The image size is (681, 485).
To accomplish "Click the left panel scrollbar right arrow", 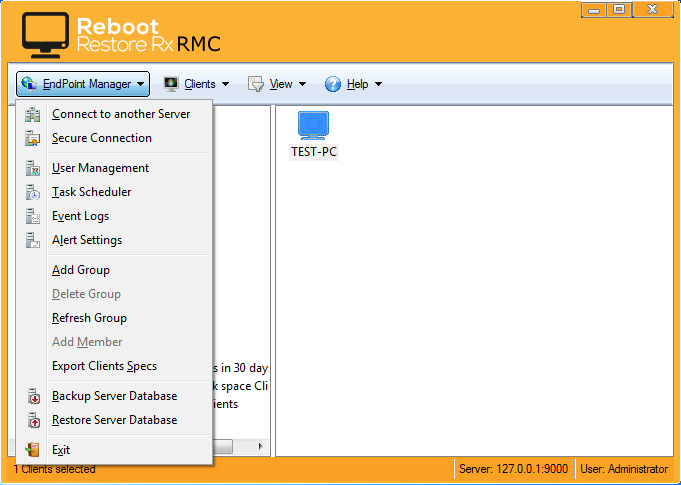I will pyautogui.click(x=260, y=446).
